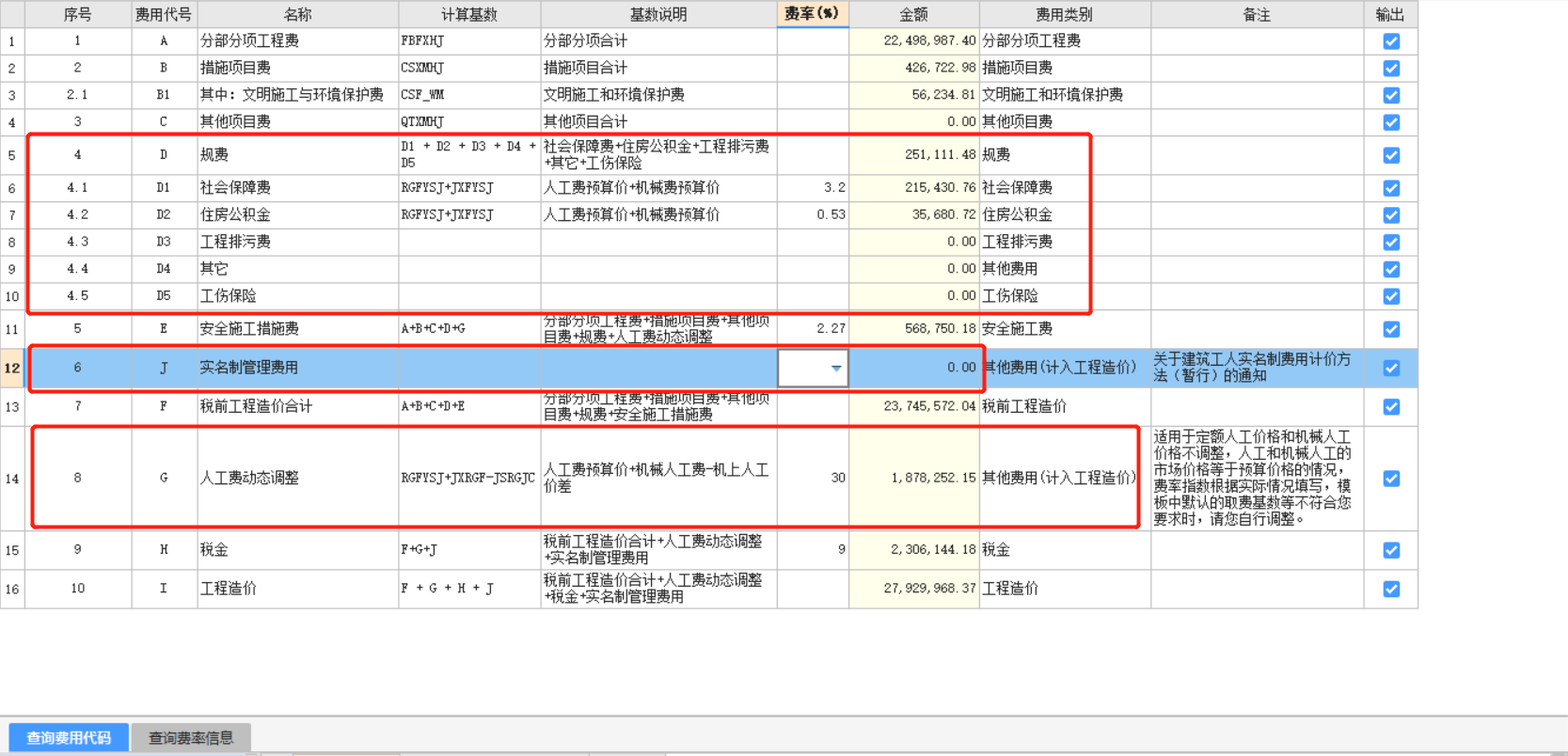Click rate cell showing 2.27
The image size is (1568, 756).
[813, 328]
